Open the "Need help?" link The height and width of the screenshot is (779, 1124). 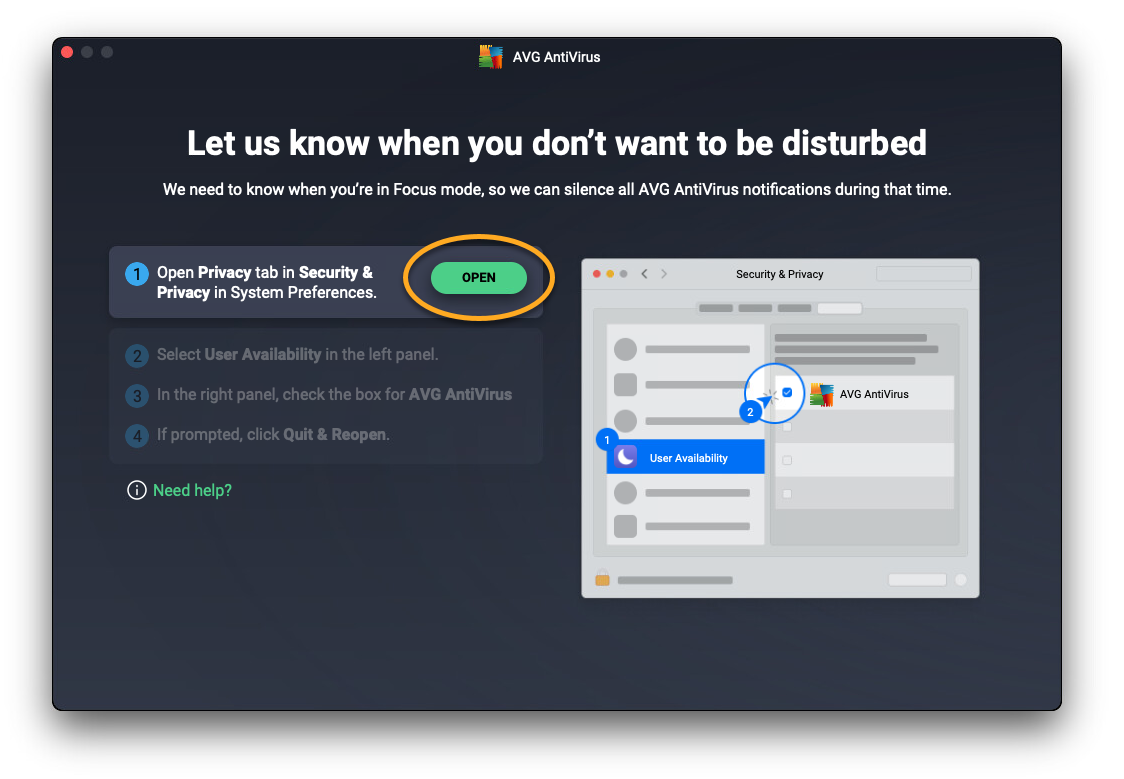pyautogui.click(x=192, y=490)
